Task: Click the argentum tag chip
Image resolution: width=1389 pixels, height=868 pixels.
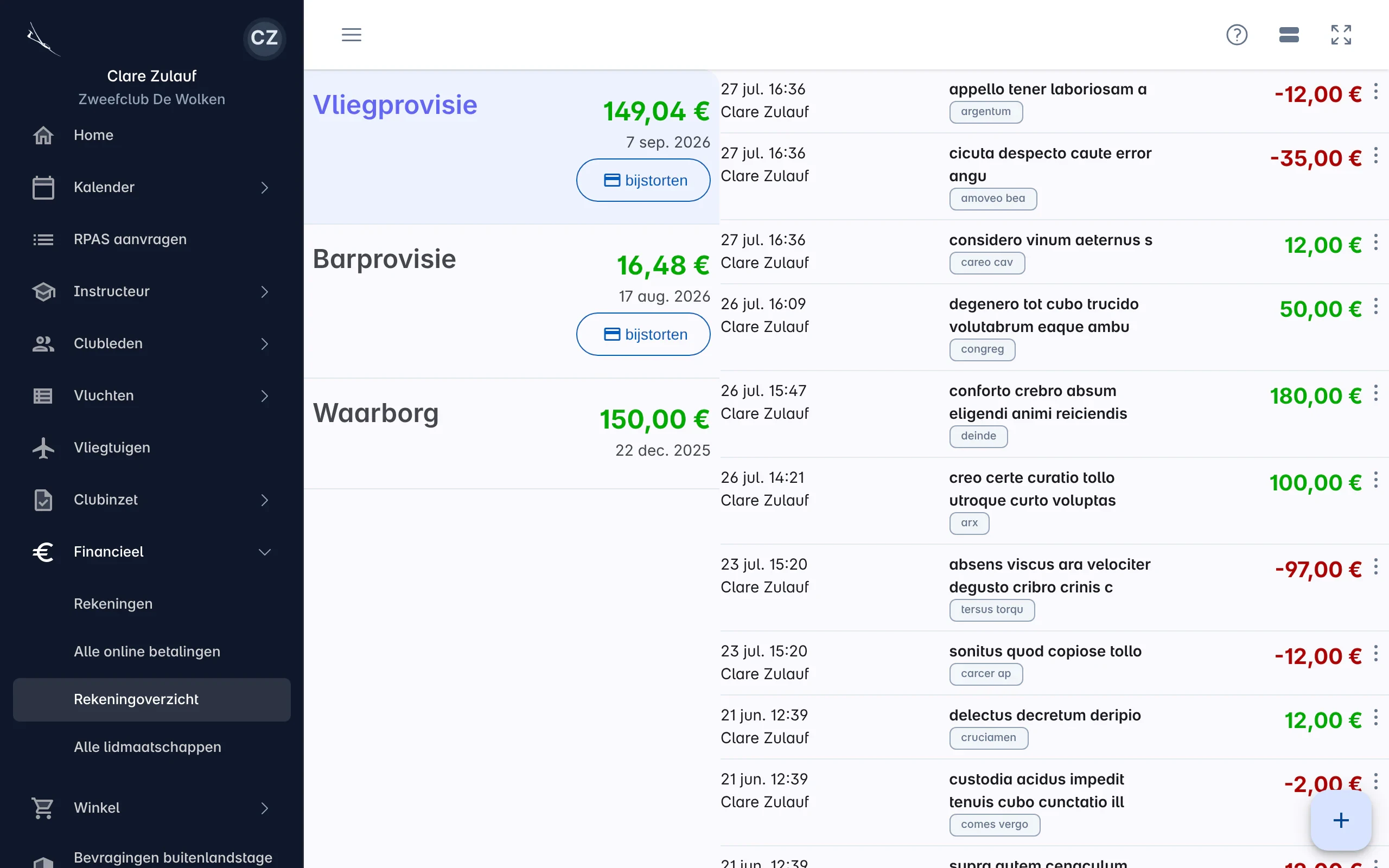Action: 985,112
